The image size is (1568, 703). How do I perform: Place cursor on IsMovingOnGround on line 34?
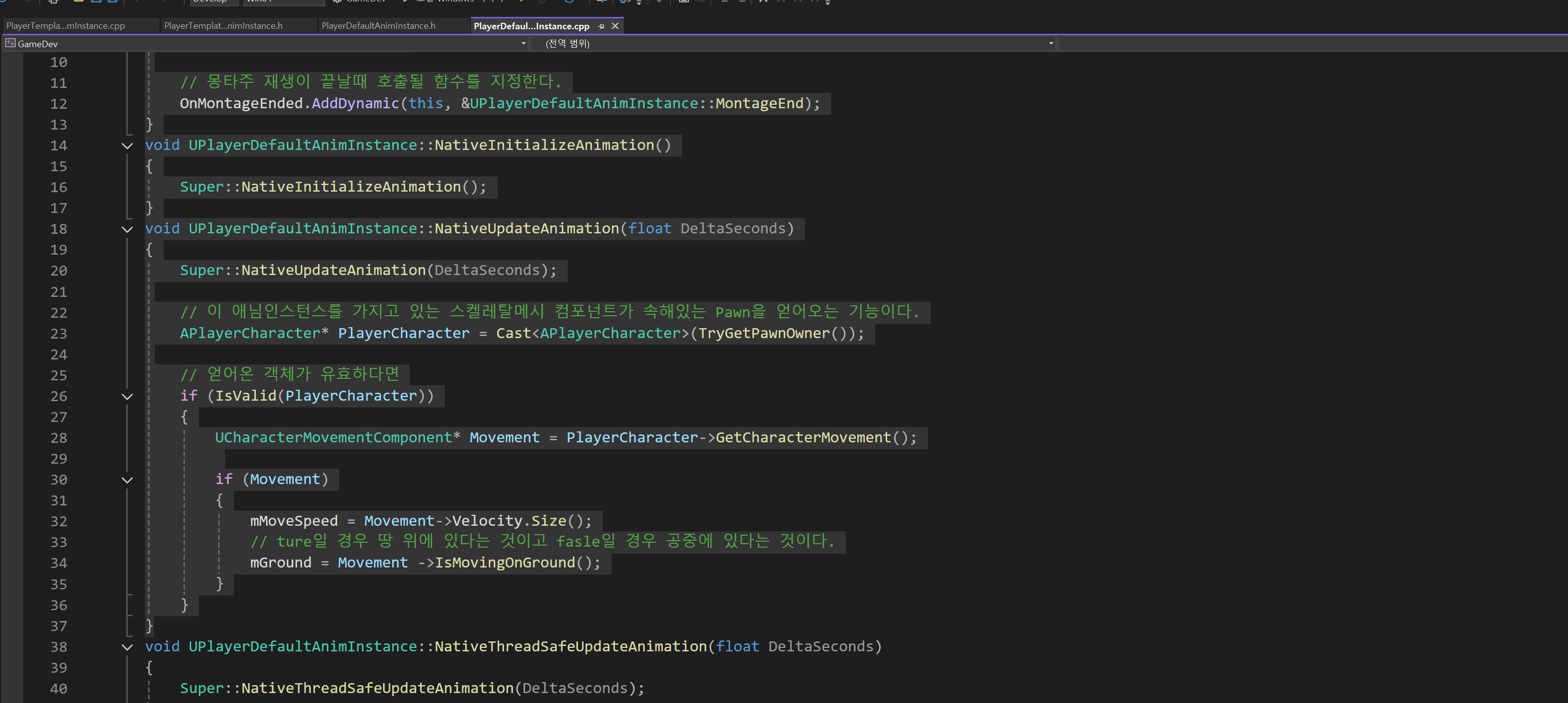[505, 563]
